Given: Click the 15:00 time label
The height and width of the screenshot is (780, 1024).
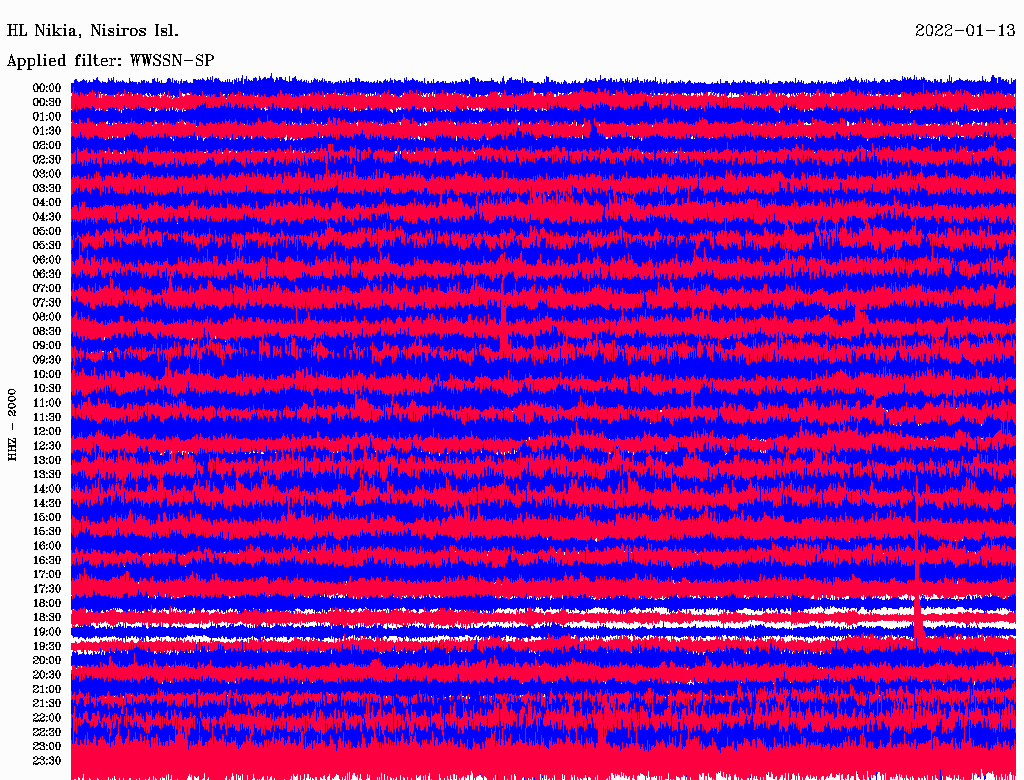Looking at the screenshot, I should point(47,518).
